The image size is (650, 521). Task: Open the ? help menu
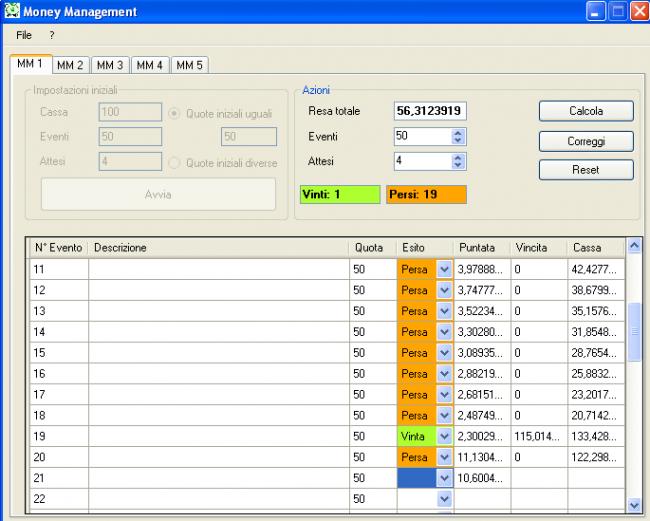tap(51, 35)
